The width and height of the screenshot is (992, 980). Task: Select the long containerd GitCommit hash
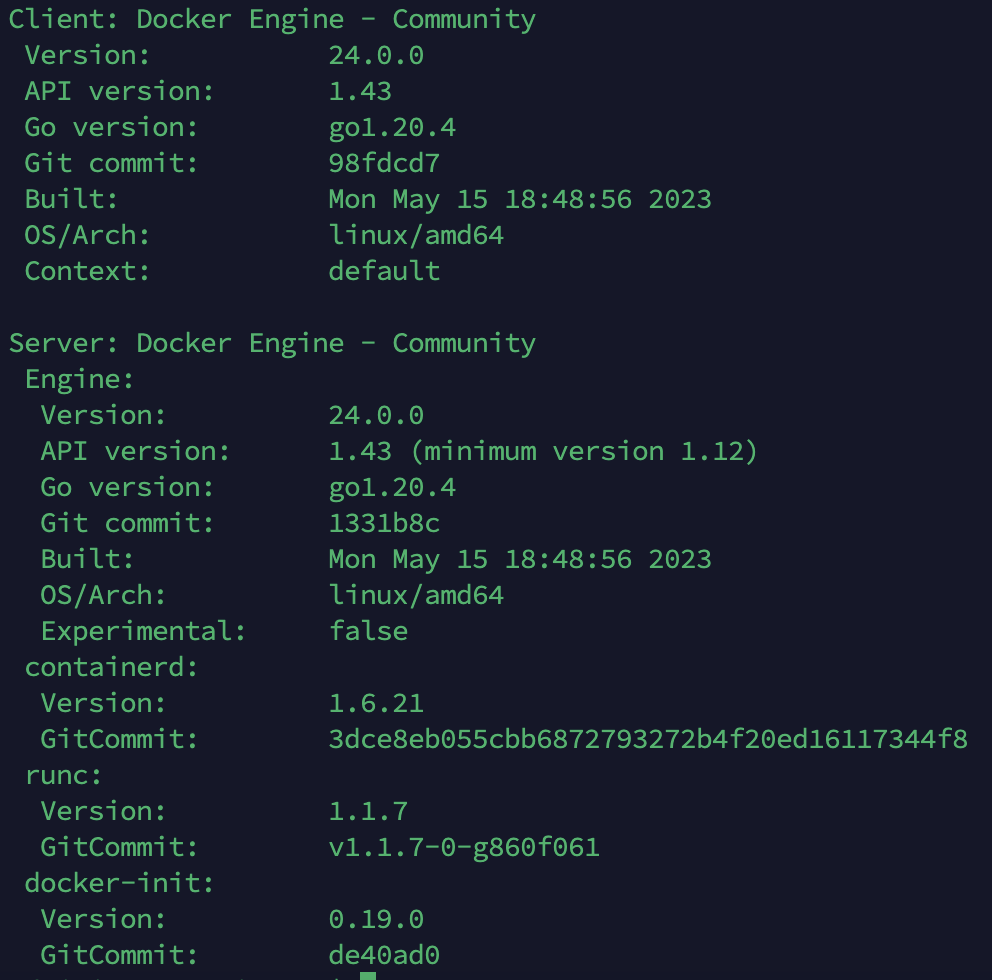click(x=648, y=740)
